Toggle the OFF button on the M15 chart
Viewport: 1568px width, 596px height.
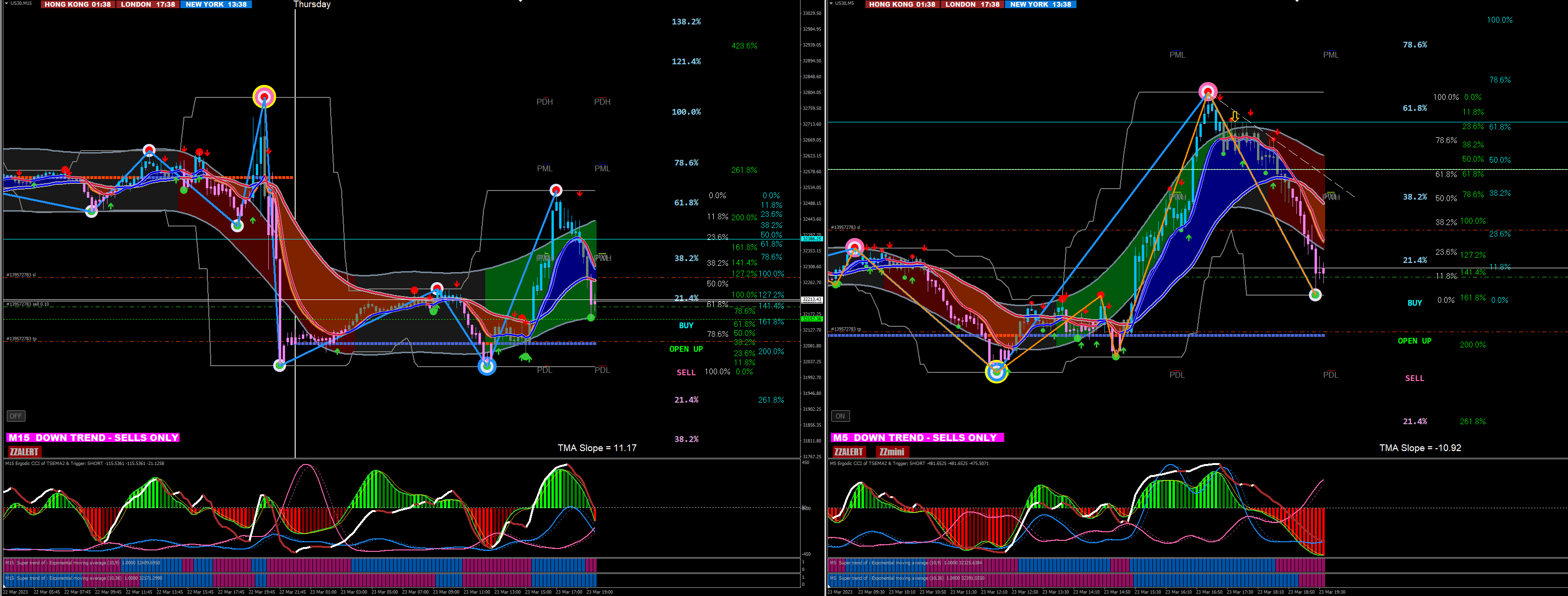[16, 417]
